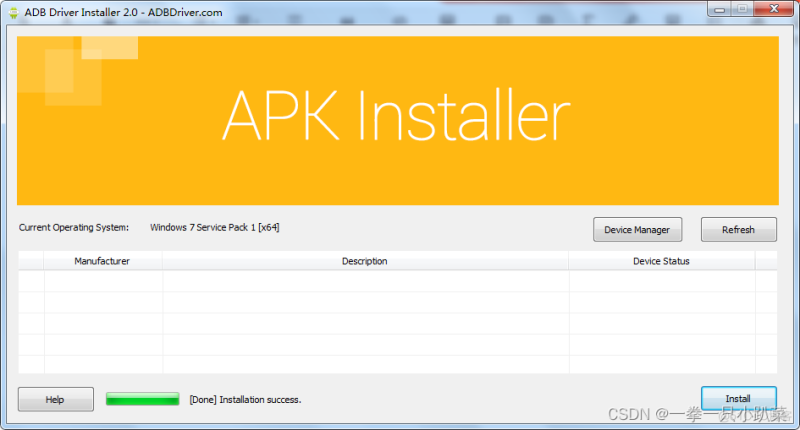The height and width of the screenshot is (430, 800).
Task: Click "Windows 7 Service Pack 1 [x64]" text
Action: [x=215, y=227]
